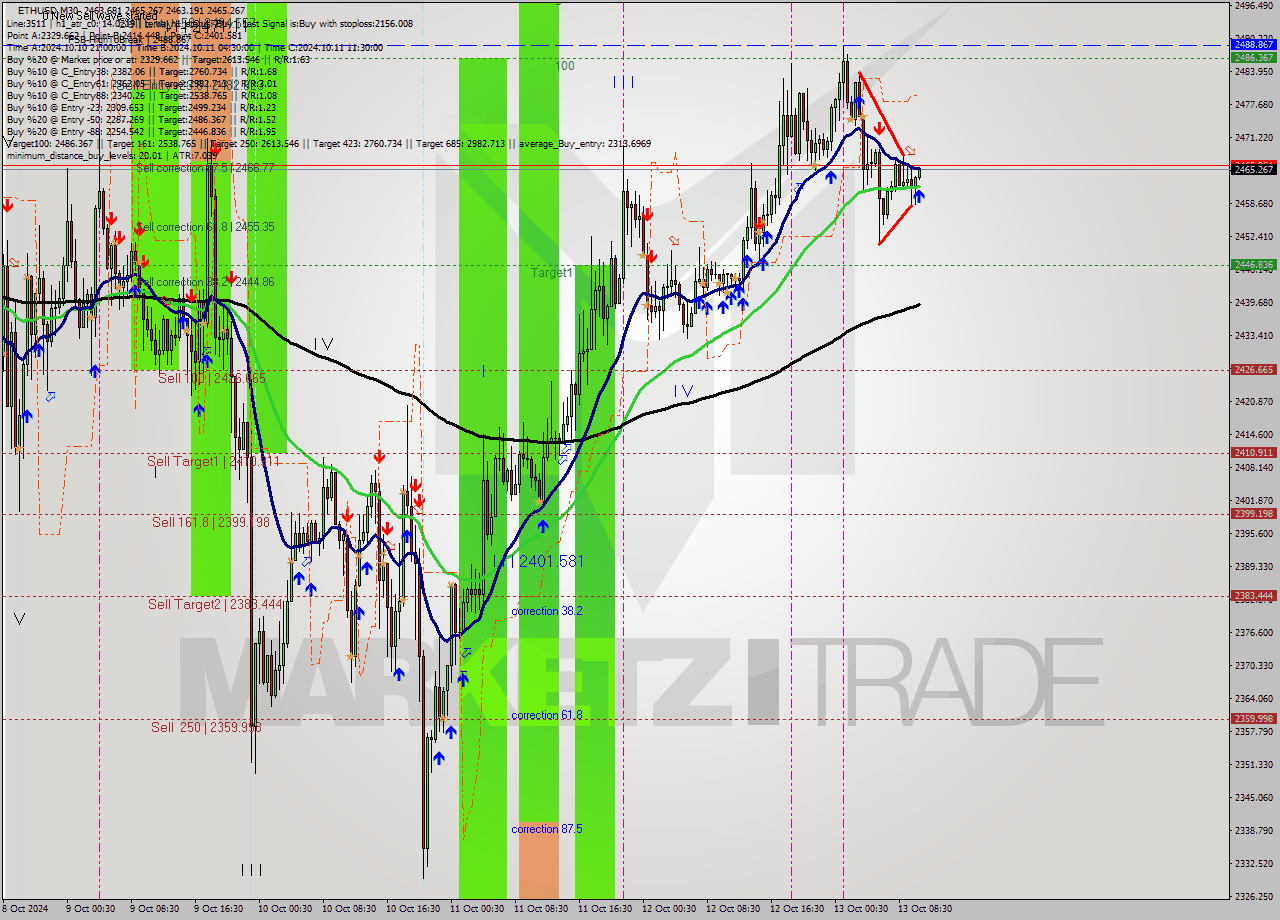Click the '11 Oct 16:30' time label
1280x920 pixels.
(x=605, y=909)
